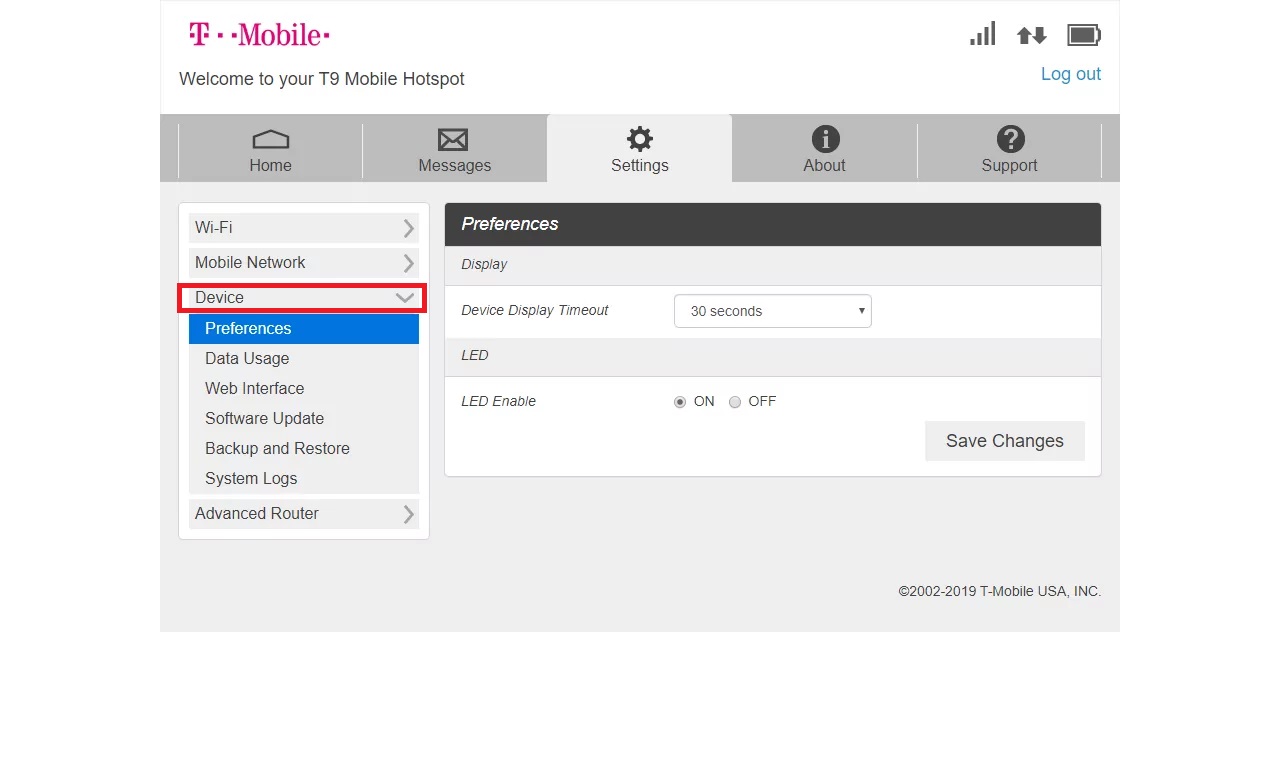The height and width of the screenshot is (768, 1280).
Task: Open System Logs page
Action: click(304, 479)
